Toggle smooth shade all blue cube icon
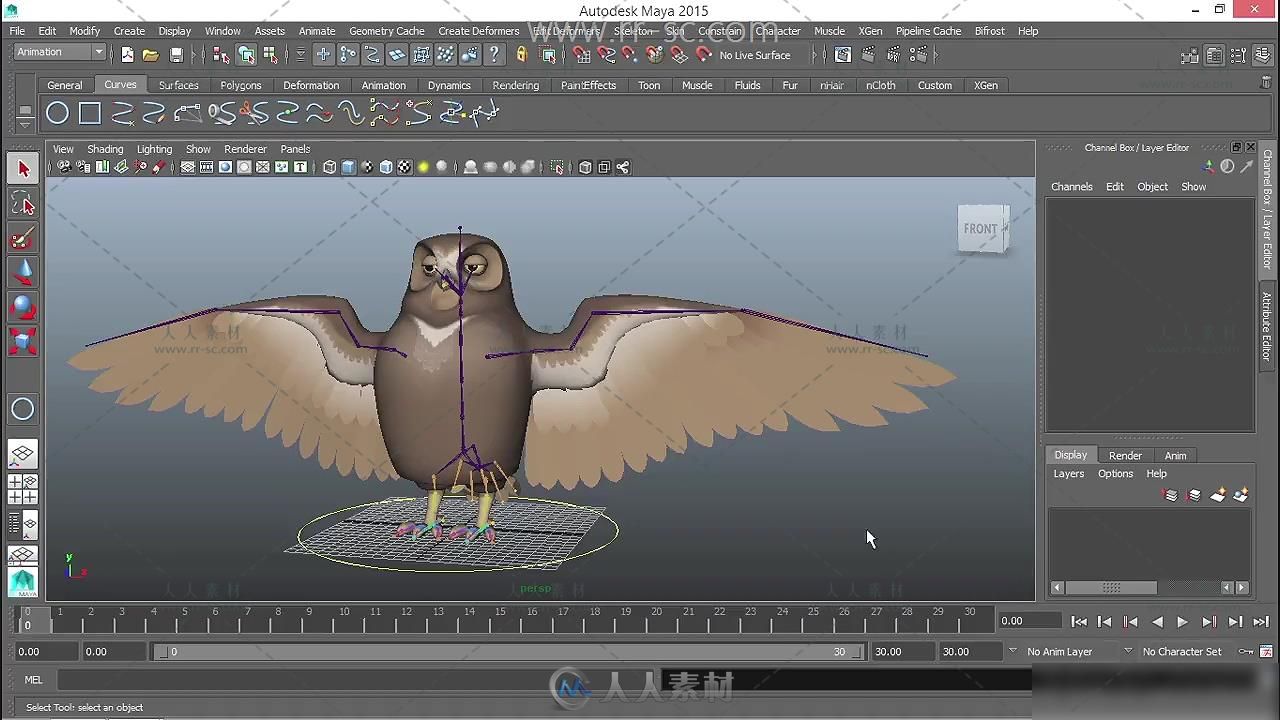 pyautogui.click(x=348, y=167)
